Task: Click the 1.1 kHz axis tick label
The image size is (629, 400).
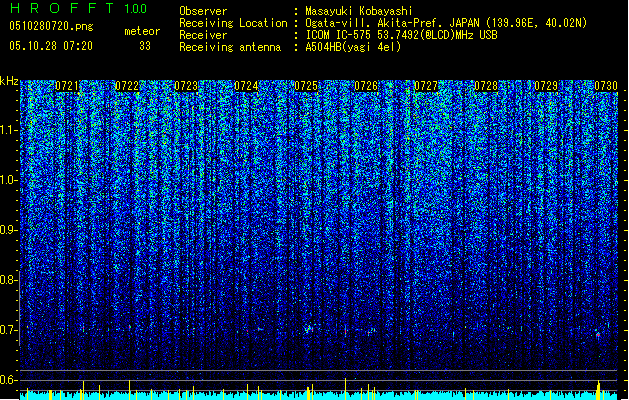Action: click(x=9, y=130)
